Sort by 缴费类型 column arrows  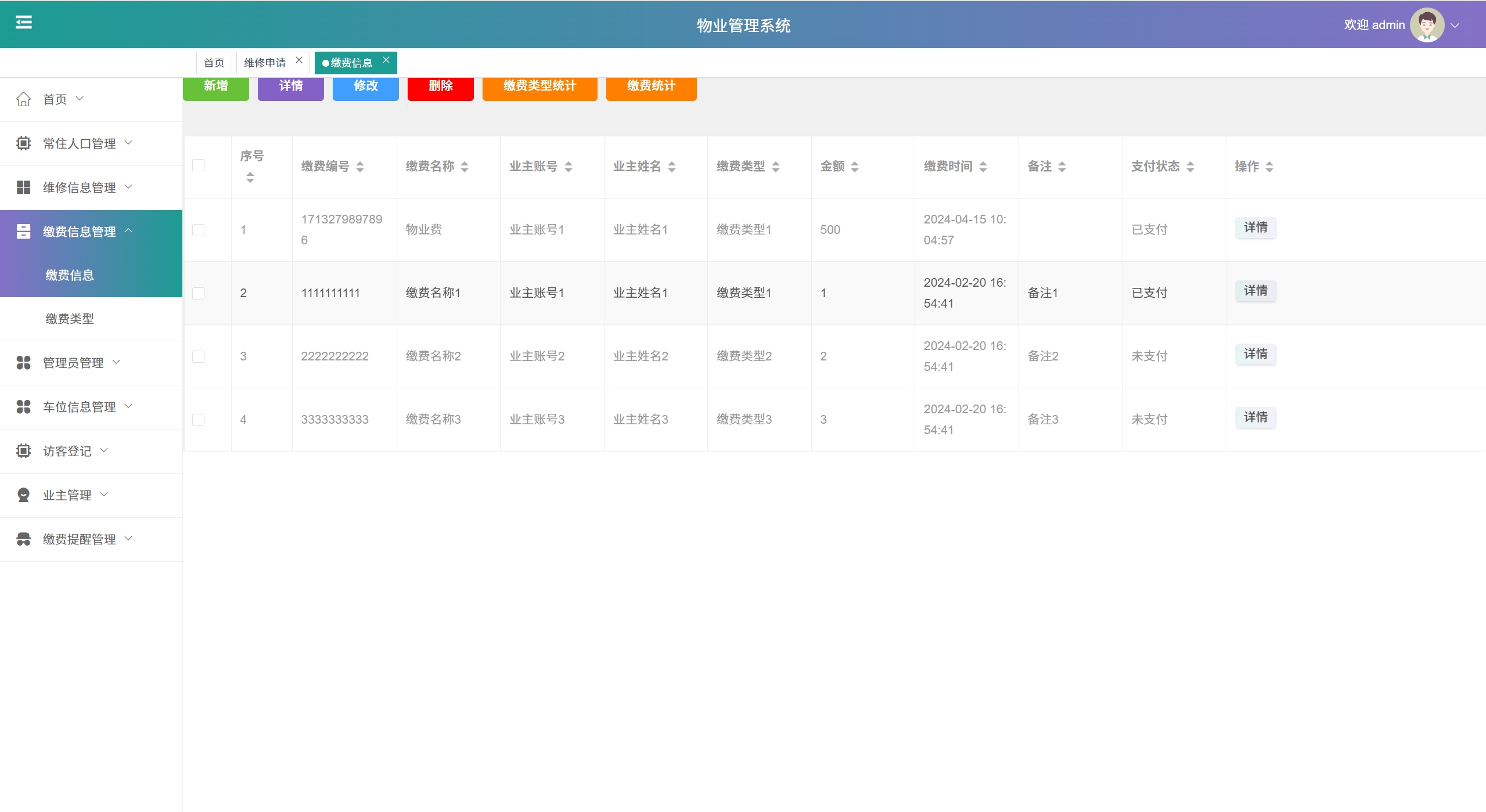tap(776, 167)
